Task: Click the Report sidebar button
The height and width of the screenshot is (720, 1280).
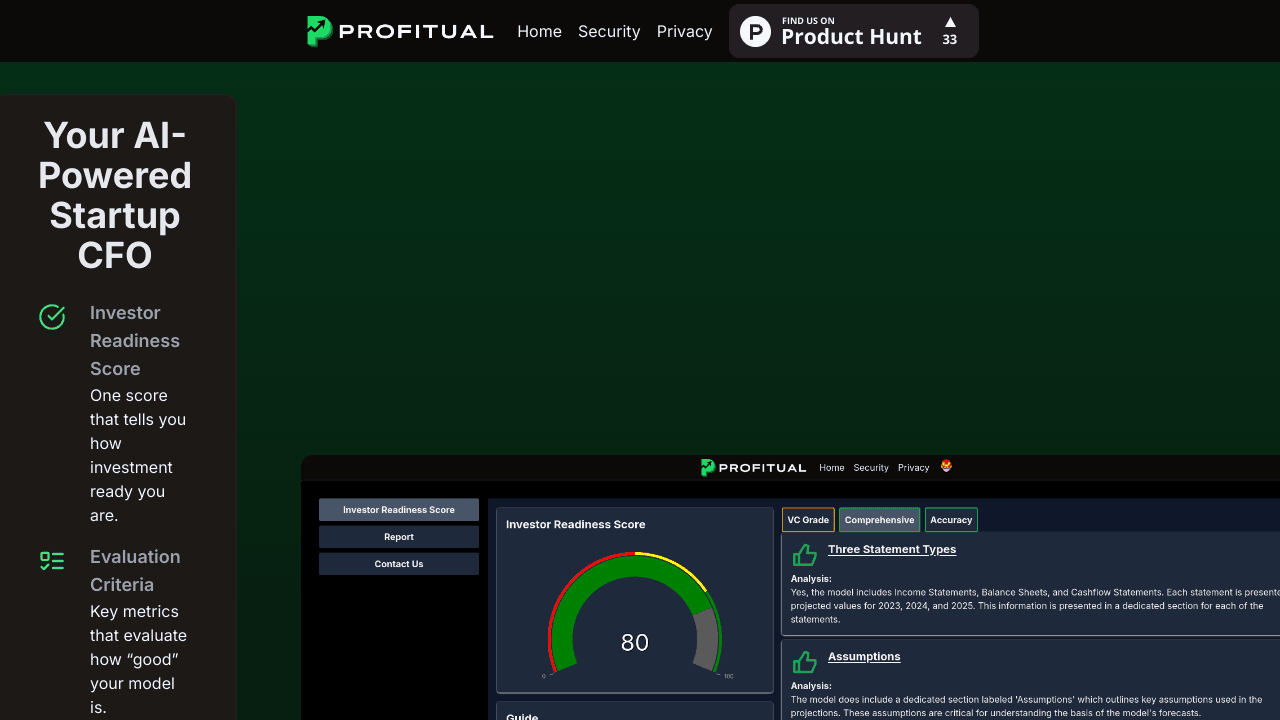Action: [398, 537]
